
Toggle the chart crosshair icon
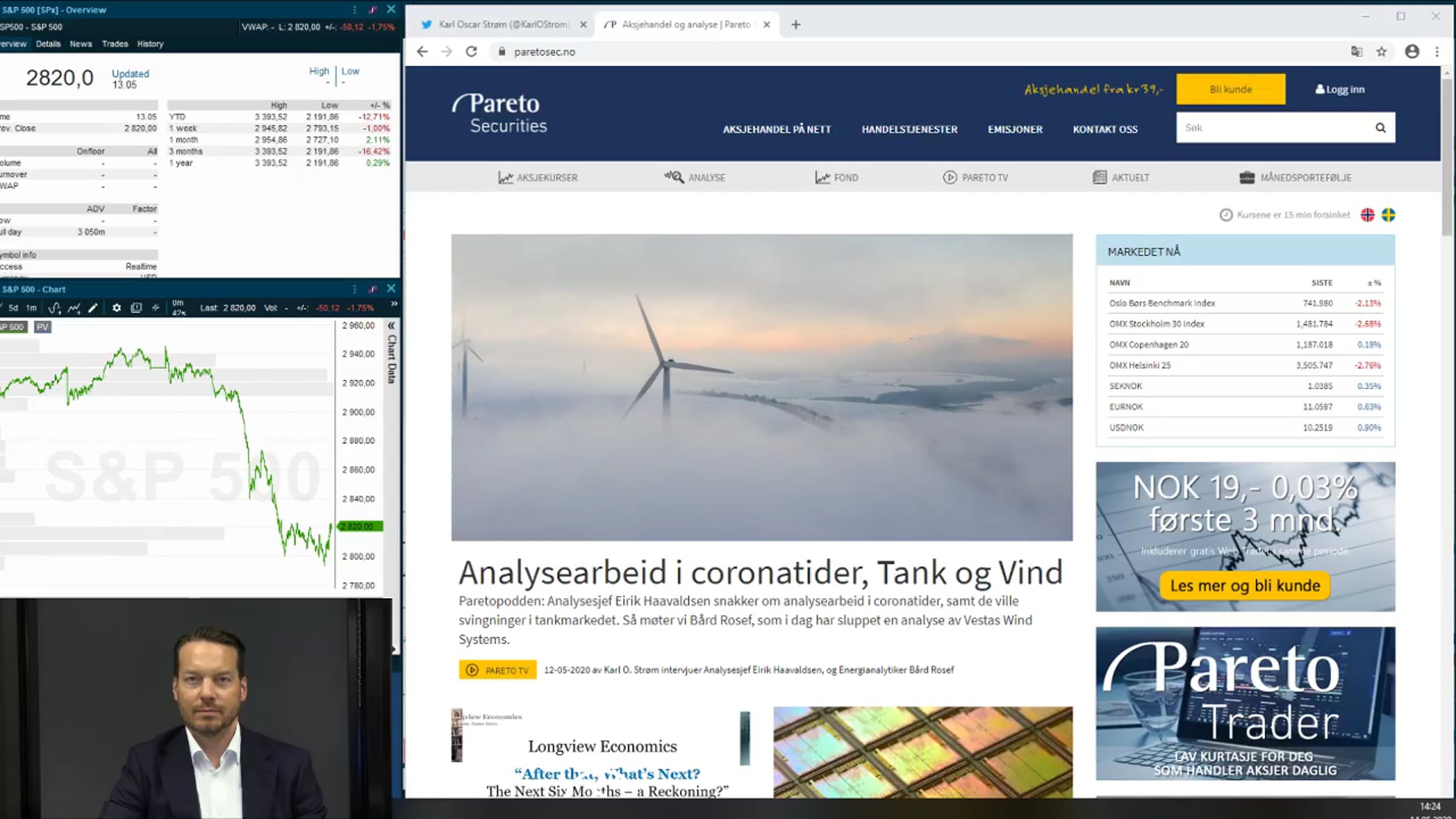155,308
